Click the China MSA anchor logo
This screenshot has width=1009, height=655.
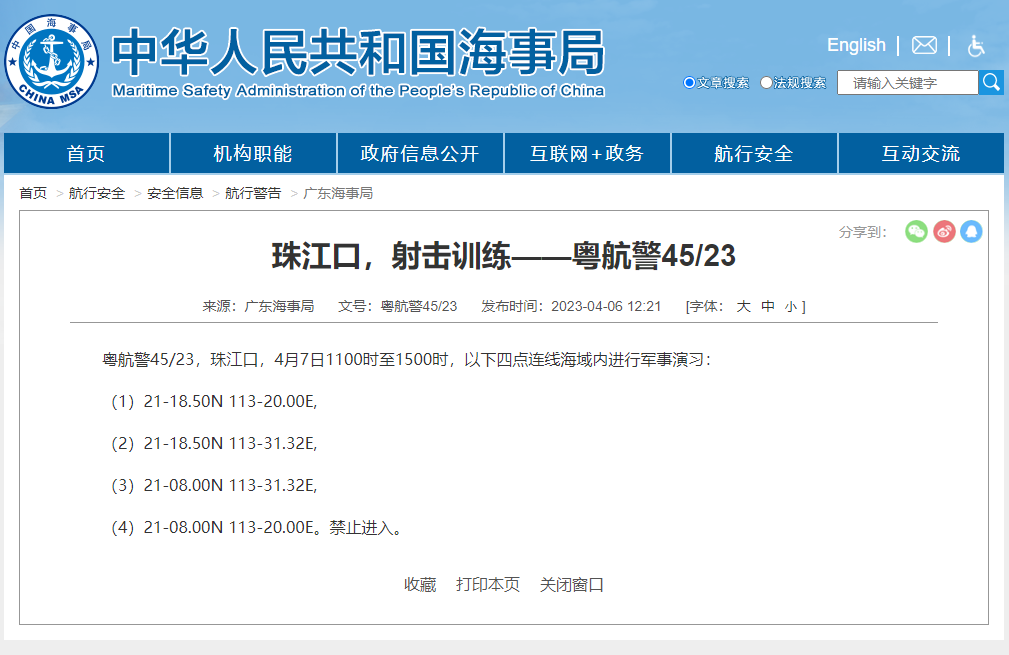52,61
